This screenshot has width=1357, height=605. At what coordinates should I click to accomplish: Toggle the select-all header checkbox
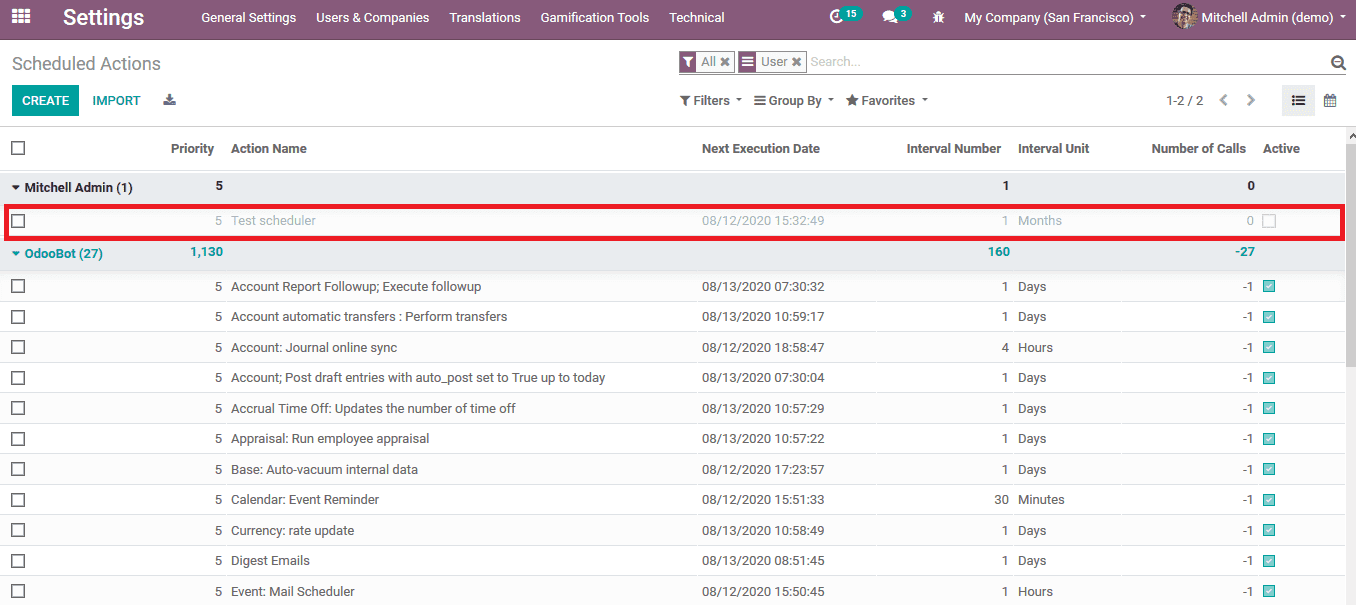pyautogui.click(x=18, y=148)
